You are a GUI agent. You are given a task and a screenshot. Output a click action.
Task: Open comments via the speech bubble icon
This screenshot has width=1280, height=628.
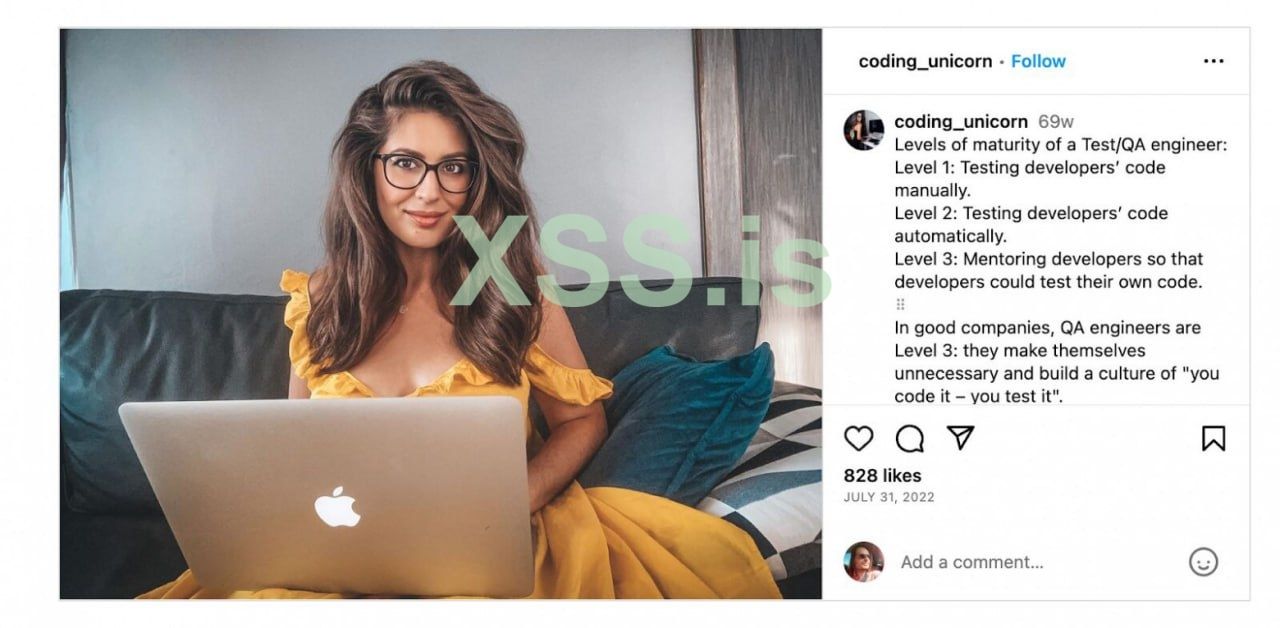tap(909, 438)
